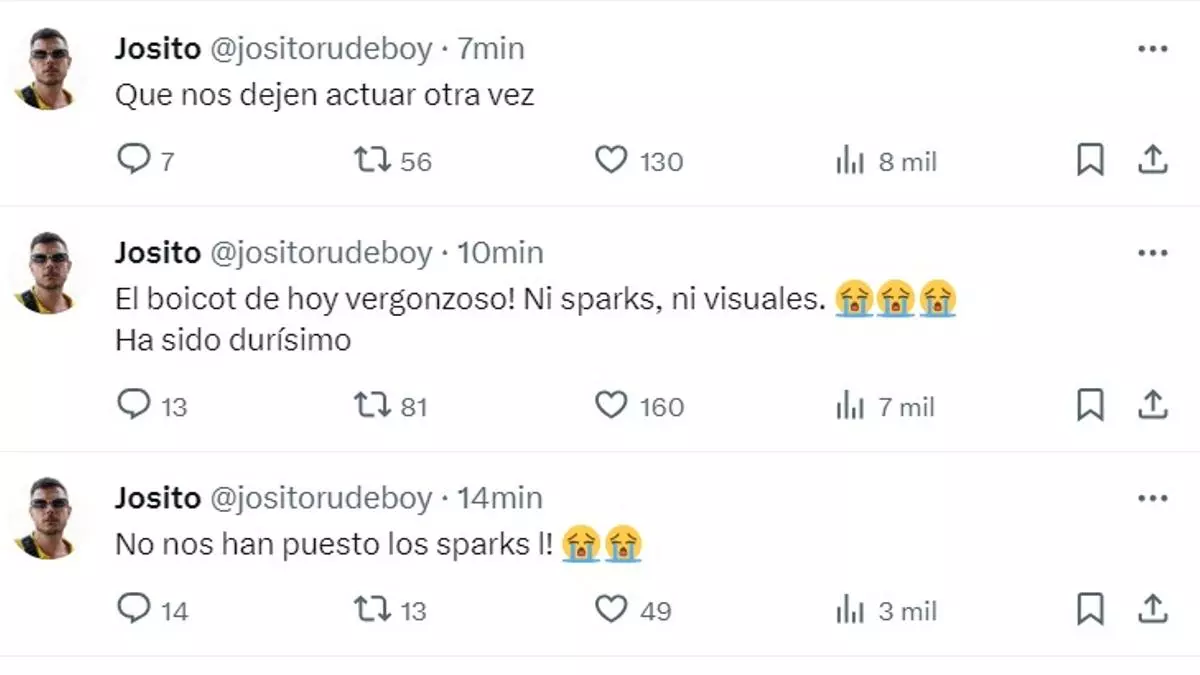Like the tweet with 160 likes
This screenshot has height=675, width=1200.
pos(611,405)
